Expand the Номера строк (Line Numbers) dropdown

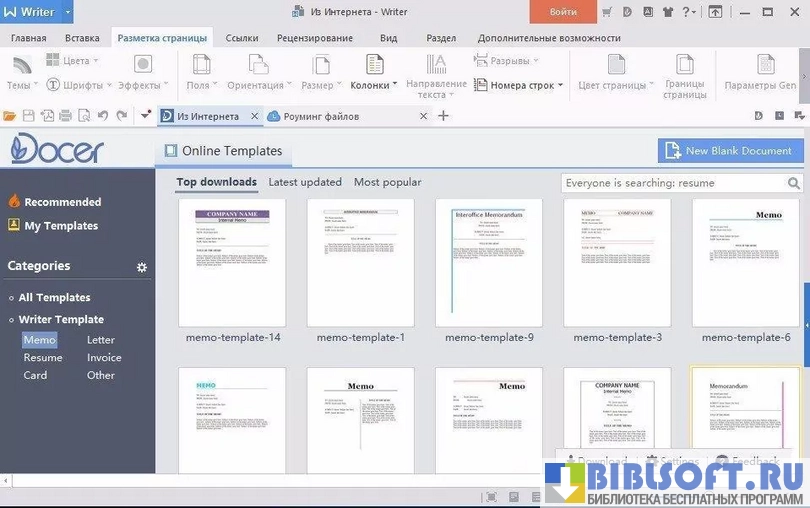(x=561, y=86)
